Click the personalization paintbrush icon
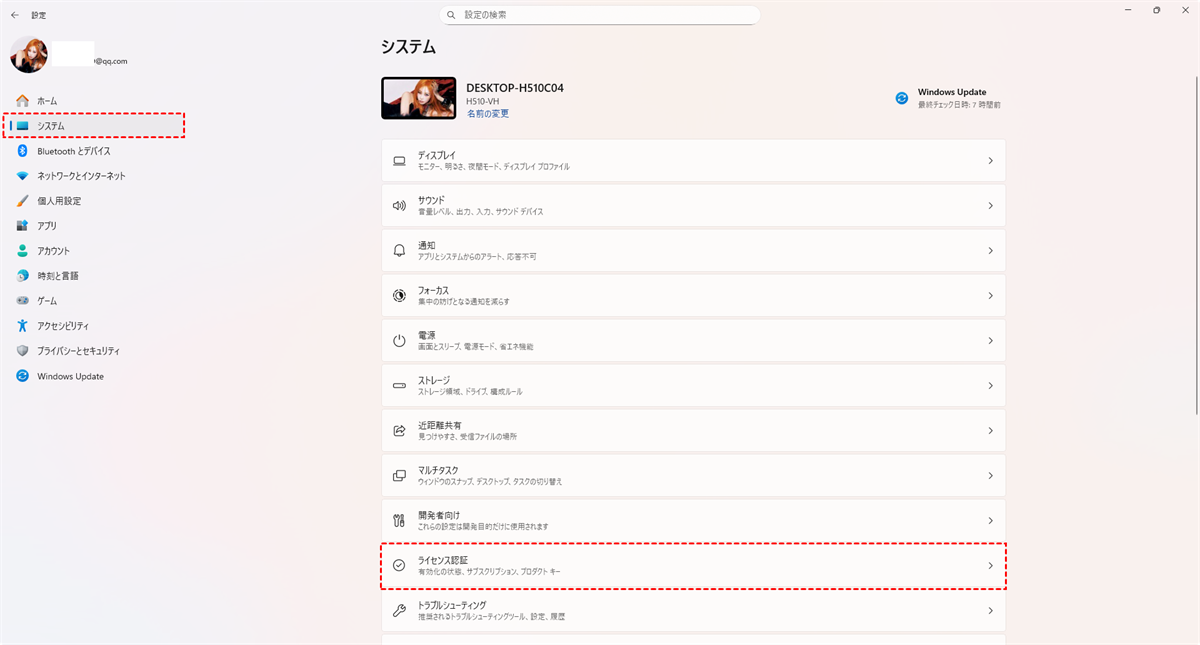This screenshot has width=1200, height=645. click(x=22, y=201)
